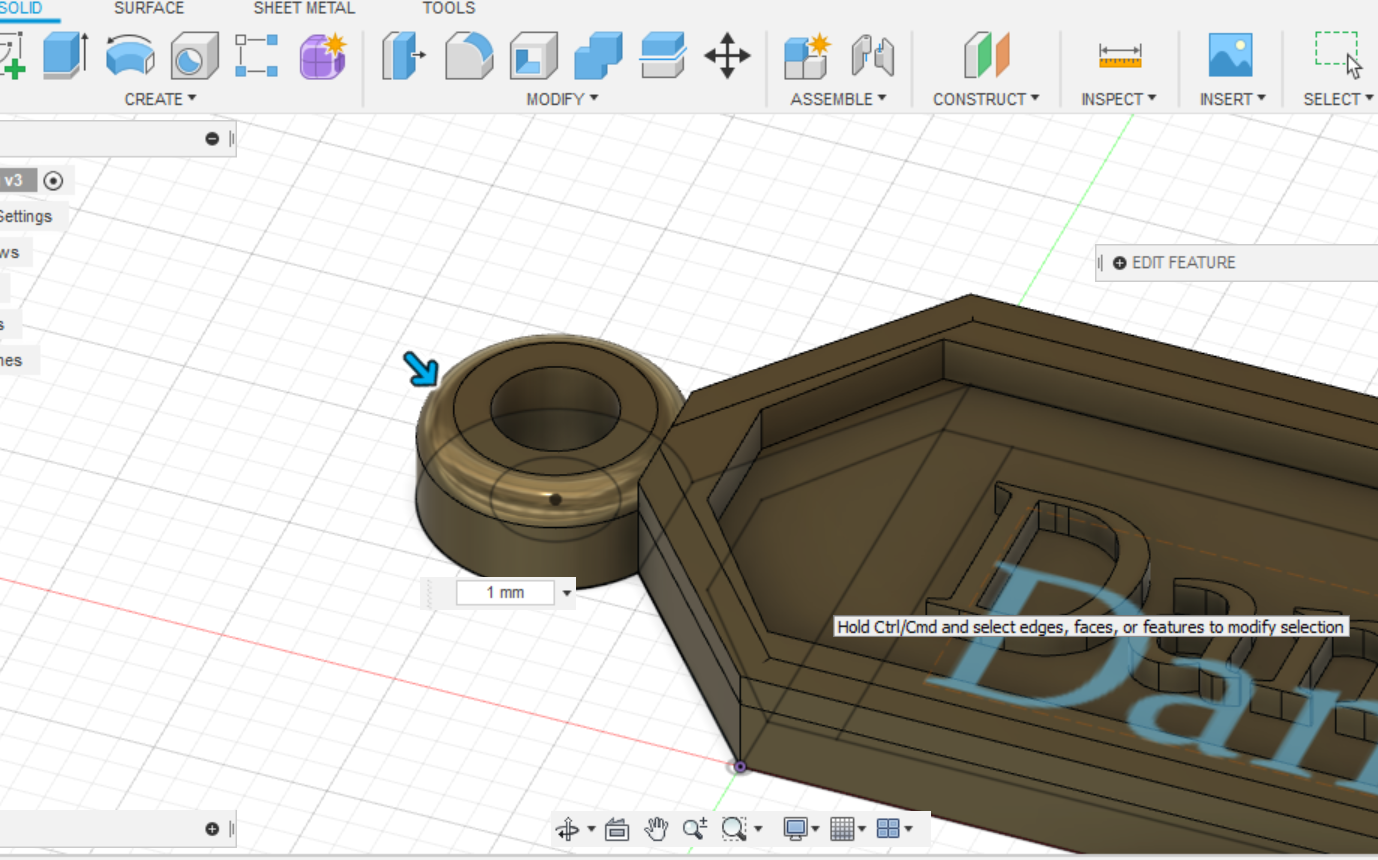This screenshot has width=1378, height=860.
Task: Select the Combine tool
Action: coord(598,56)
